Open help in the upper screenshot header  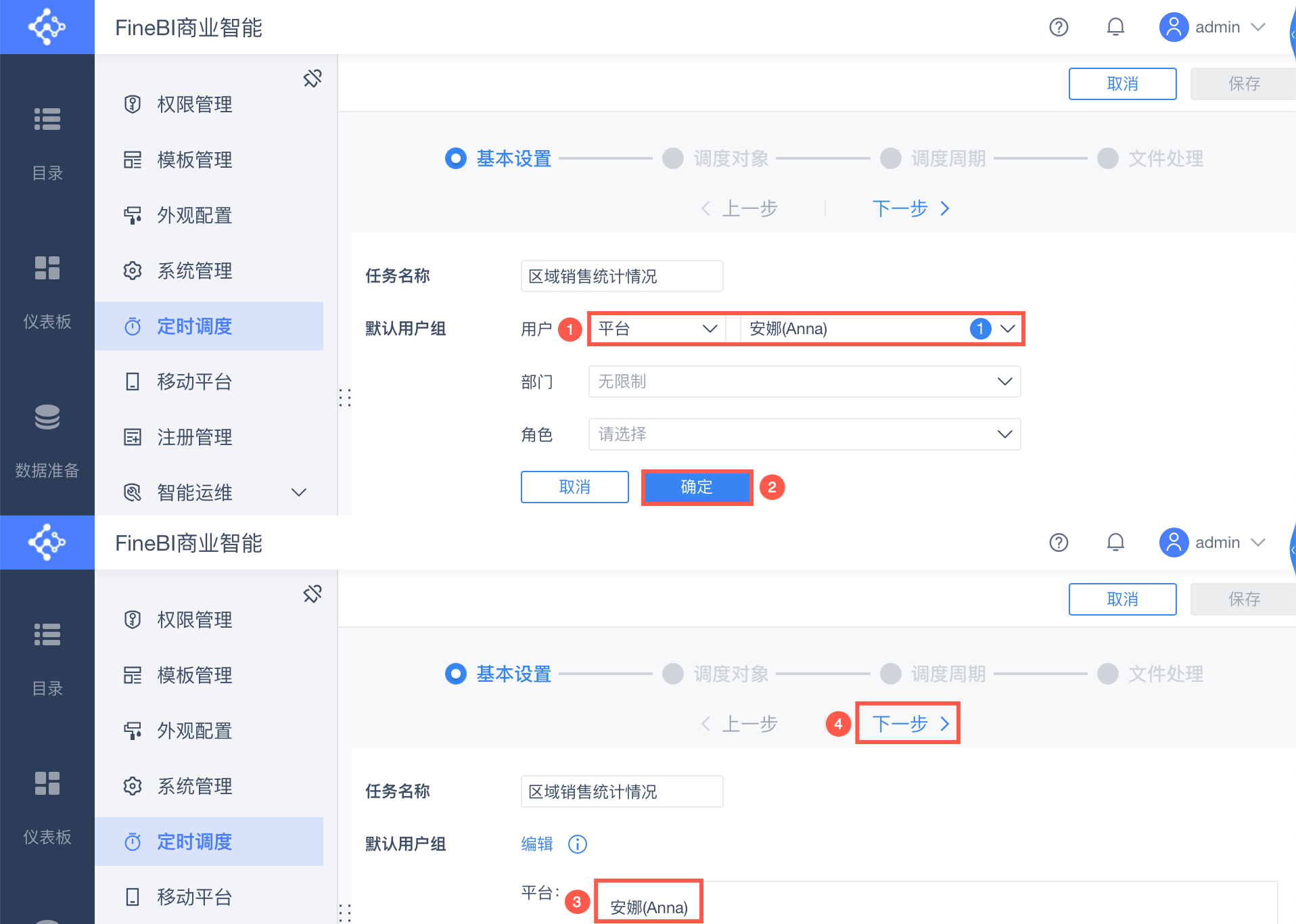click(1059, 27)
